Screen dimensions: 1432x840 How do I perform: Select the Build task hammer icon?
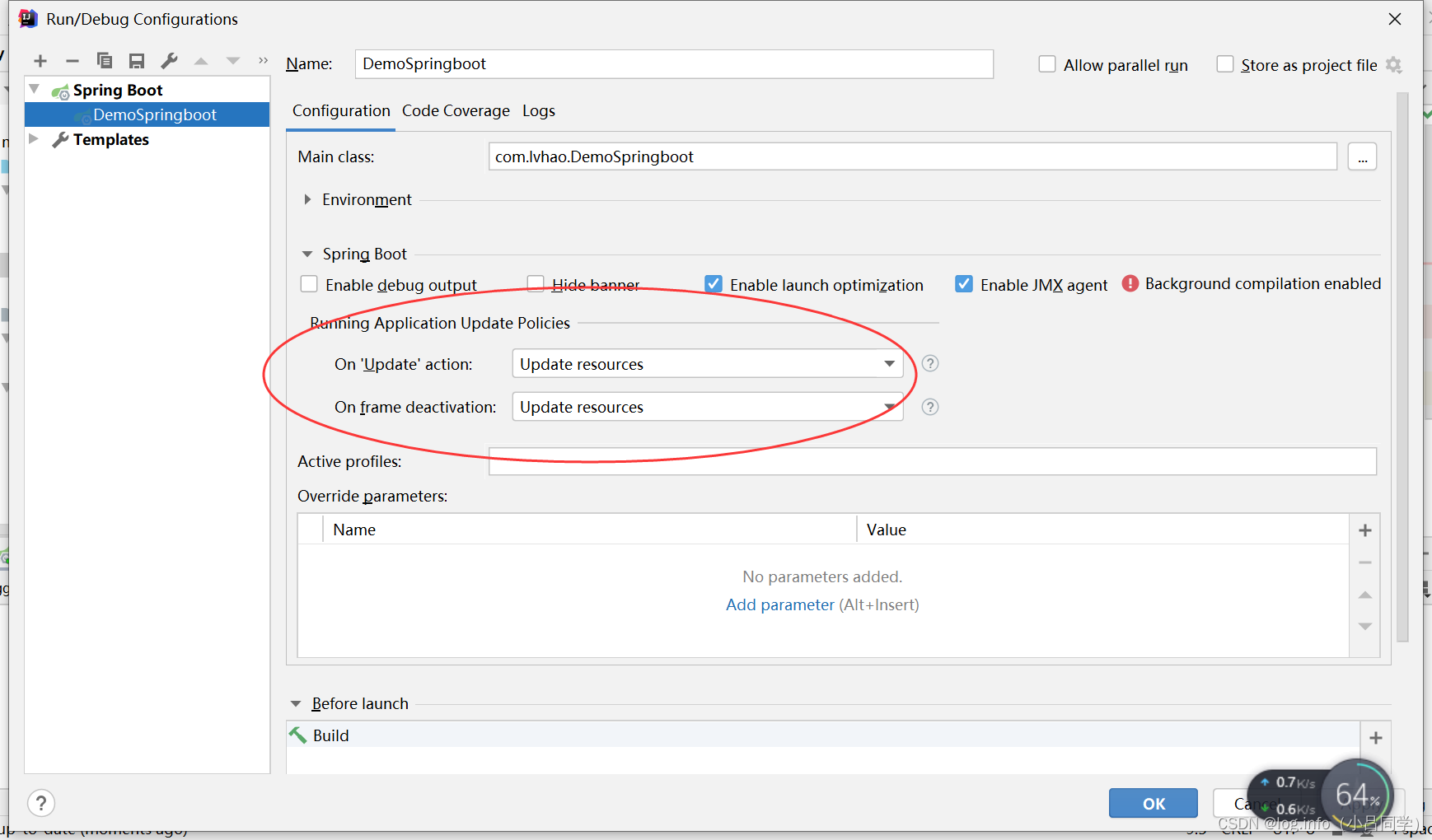click(297, 735)
